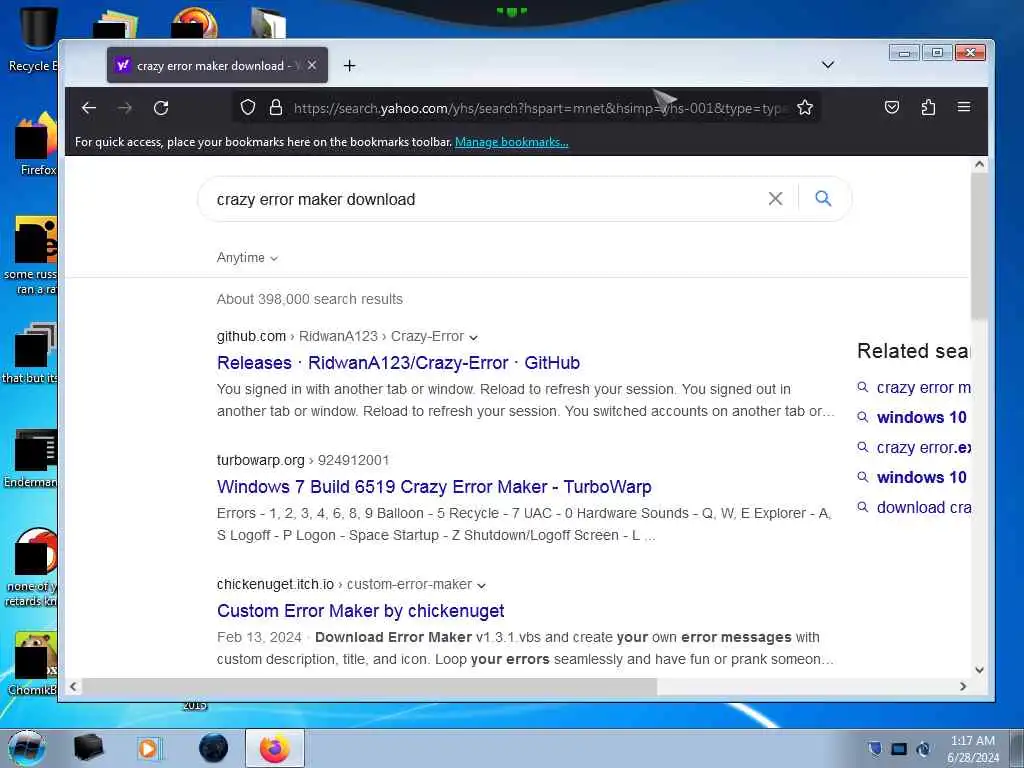Click the tray shield security icon
This screenshot has height=768, width=1024.
pos(874,748)
